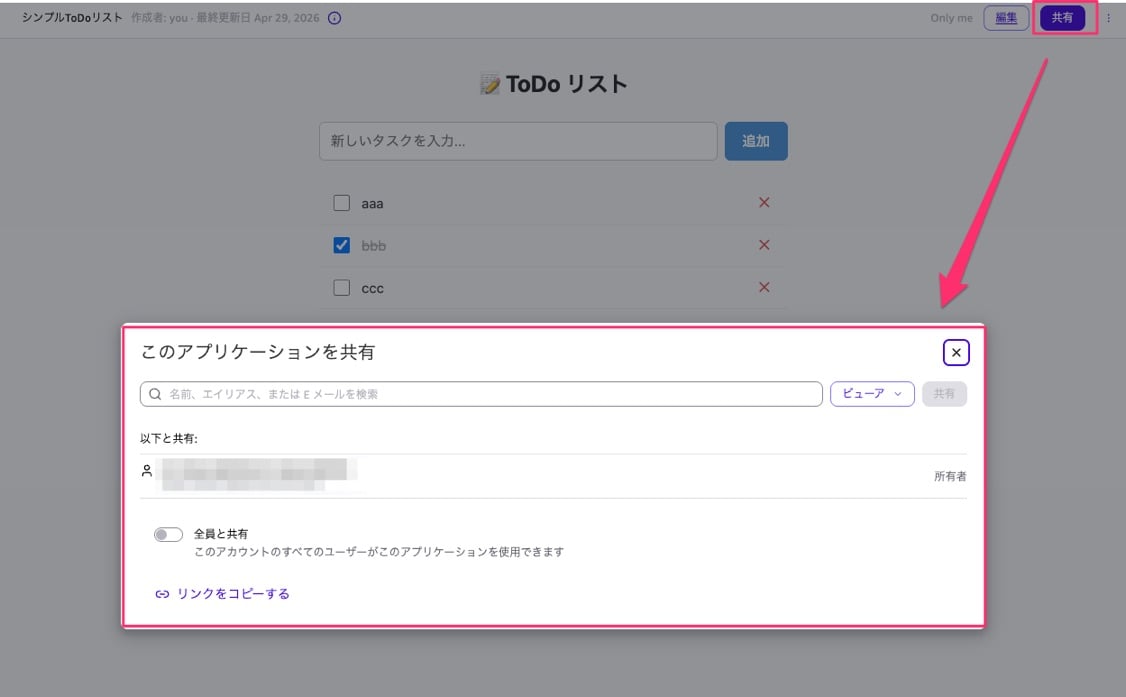Enable the 全員と共有 toggle switch

(168, 535)
